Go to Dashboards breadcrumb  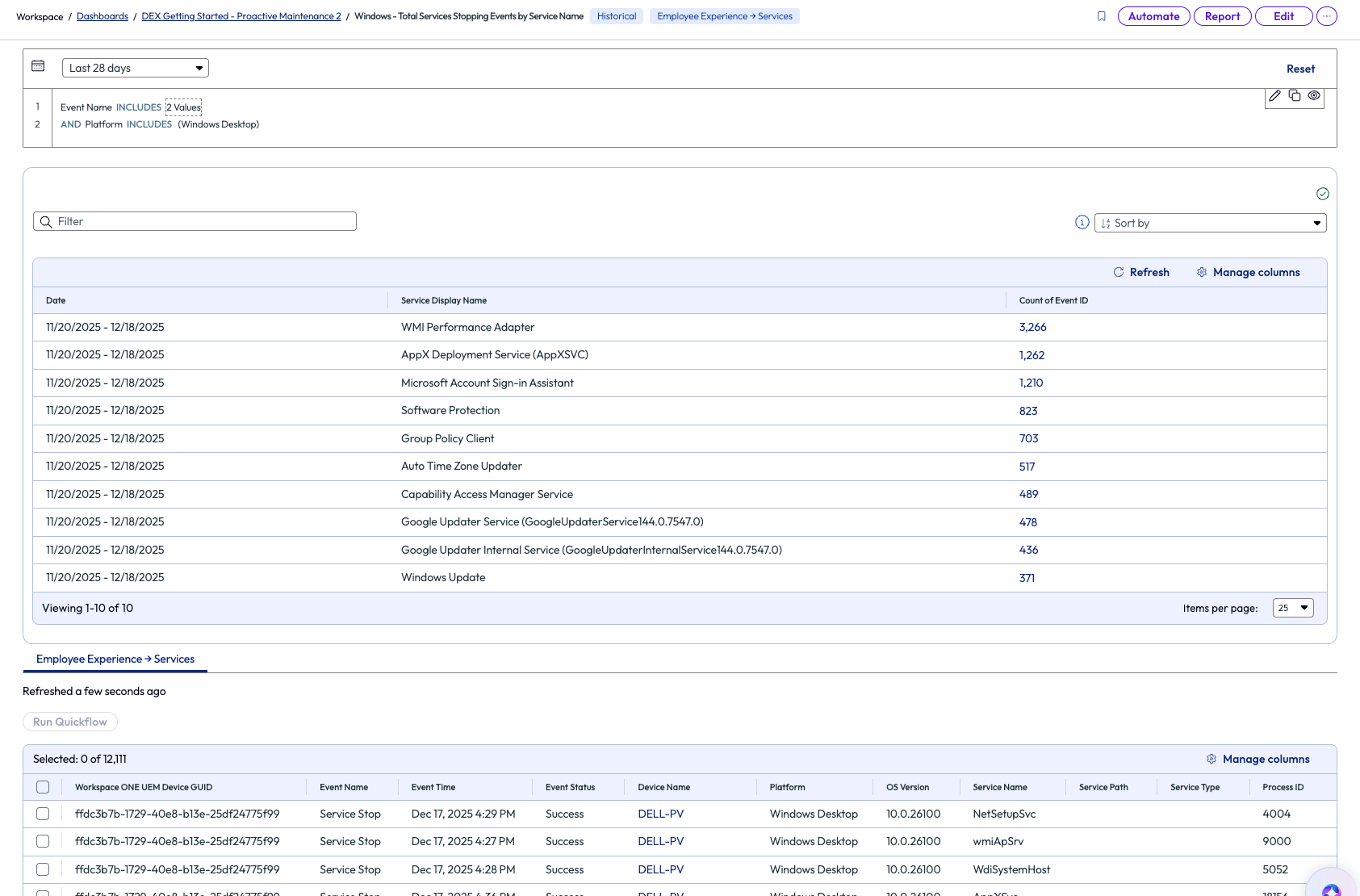coord(103,16)
